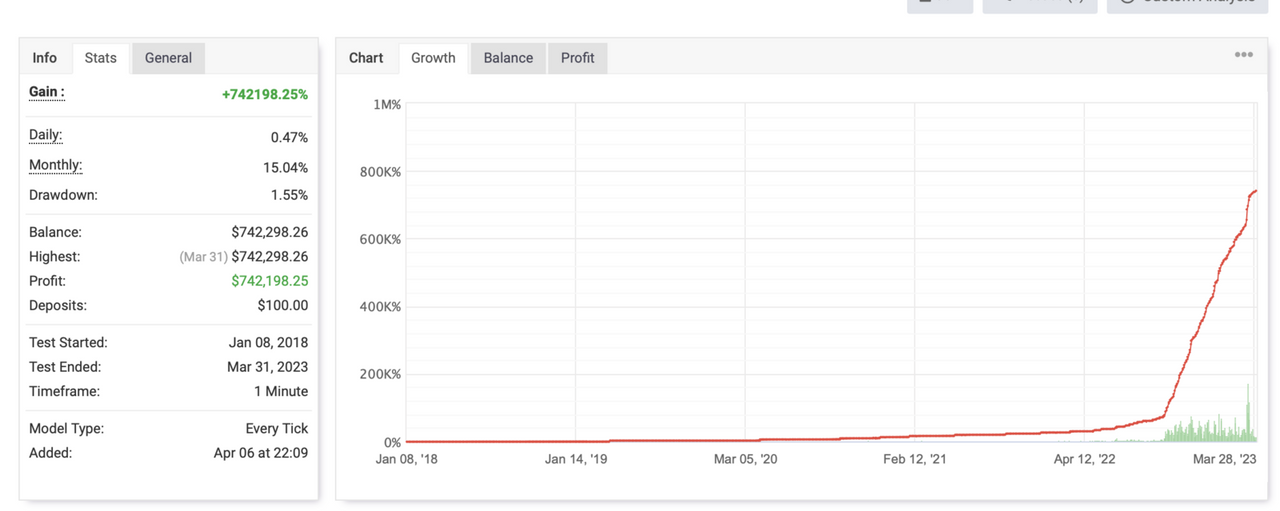
Task: Select the Growth chart tab
Action: (433, 58)
